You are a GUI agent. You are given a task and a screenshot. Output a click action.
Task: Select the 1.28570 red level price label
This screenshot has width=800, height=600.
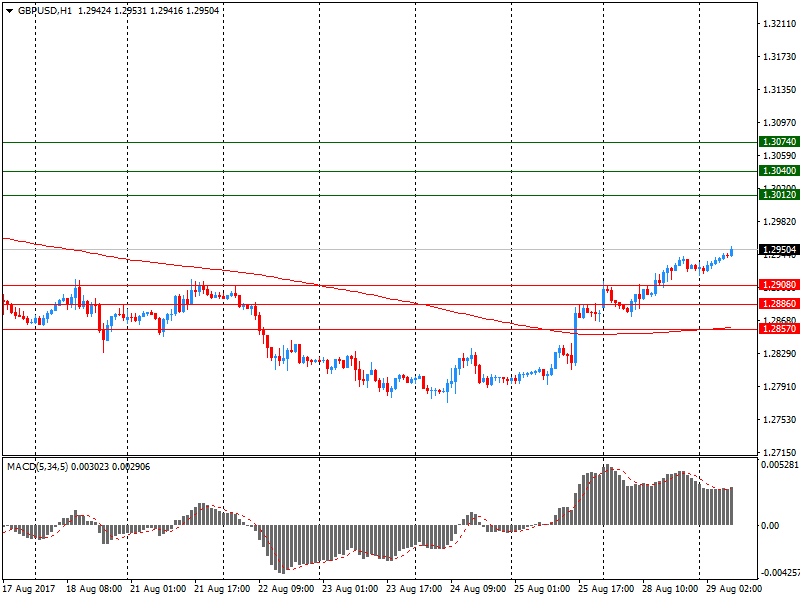pos(779,329)
